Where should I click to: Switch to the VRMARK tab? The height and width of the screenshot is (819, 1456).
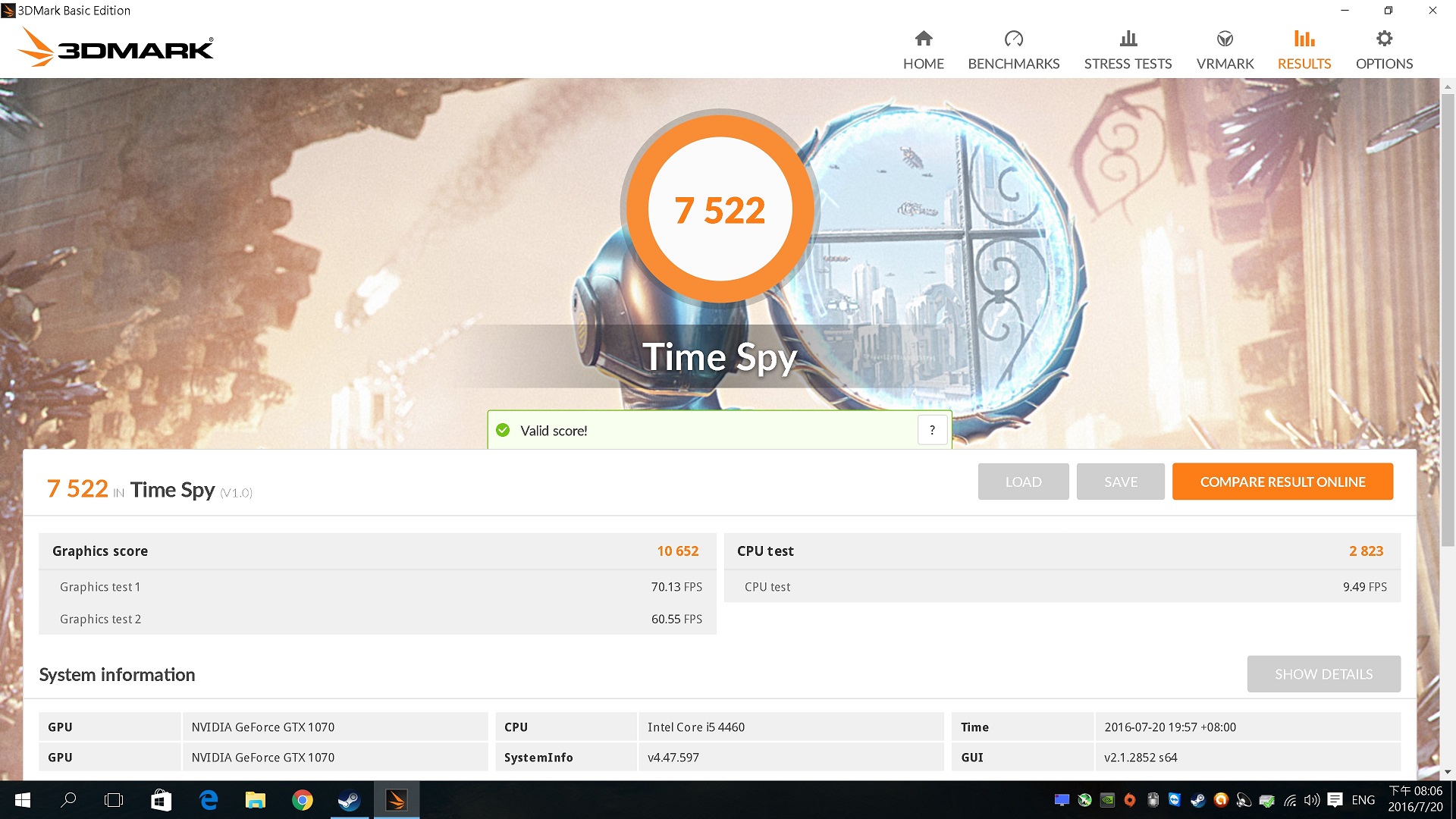[x=1225, y=50]
